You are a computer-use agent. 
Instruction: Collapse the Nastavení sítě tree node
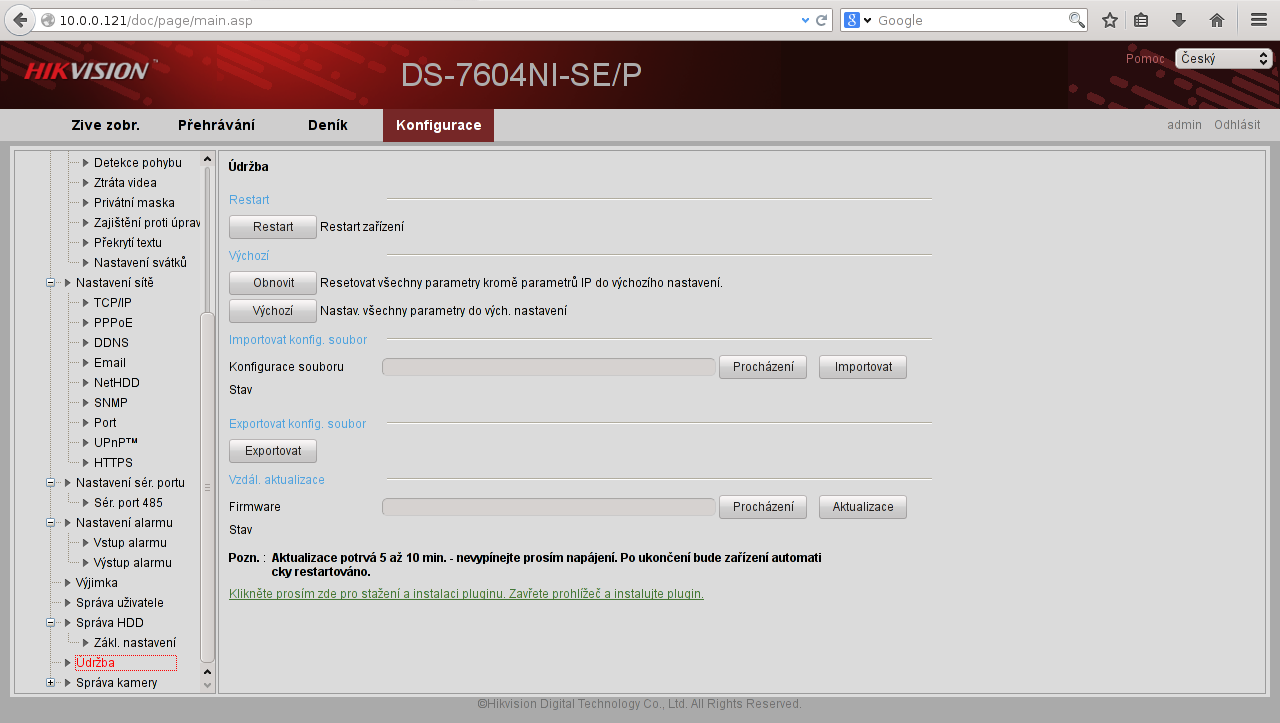point(50,283)
